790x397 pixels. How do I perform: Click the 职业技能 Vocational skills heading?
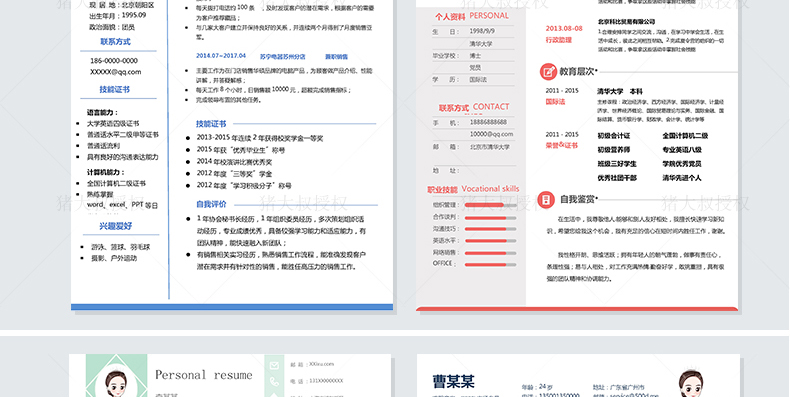pos(473,189)
